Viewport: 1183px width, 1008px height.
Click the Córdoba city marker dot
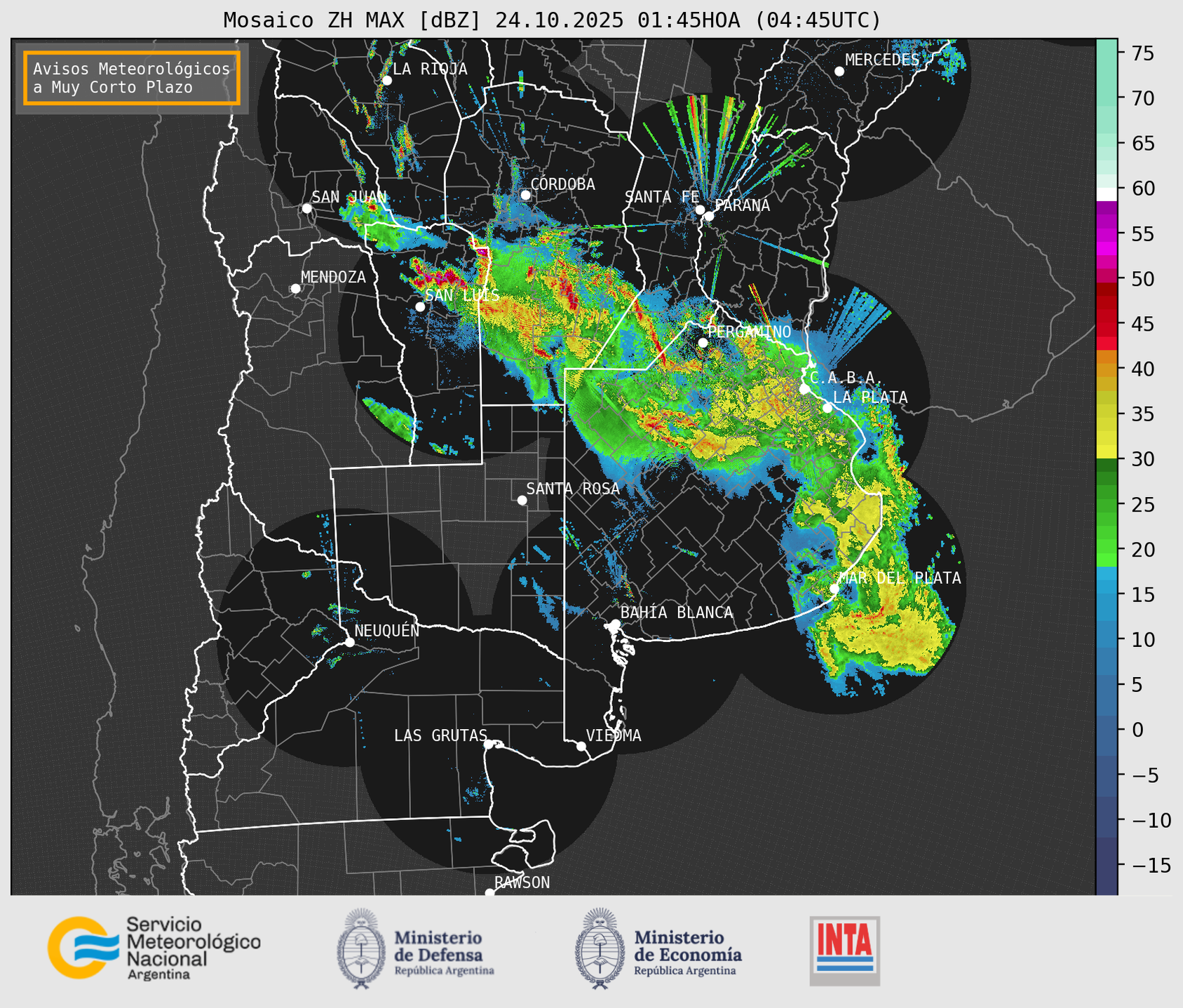point(525,195)
